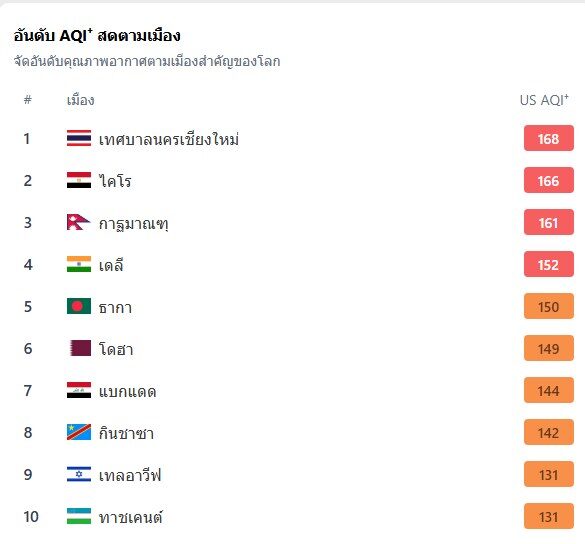585x544 pixels.
Task: Click the 149 AQI badge for โดฮา
Action: pyautogui.click(x=548, y=348)
